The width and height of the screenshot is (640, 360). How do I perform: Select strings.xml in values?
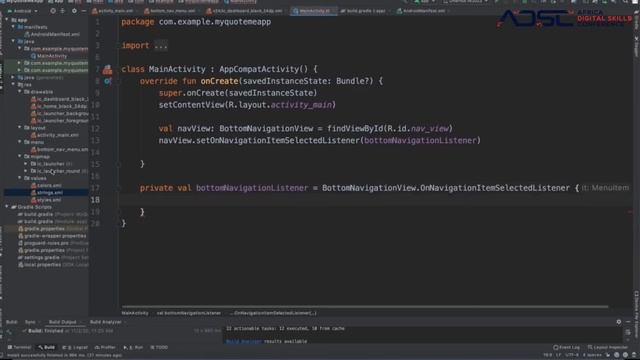click(x=47, y=193)
